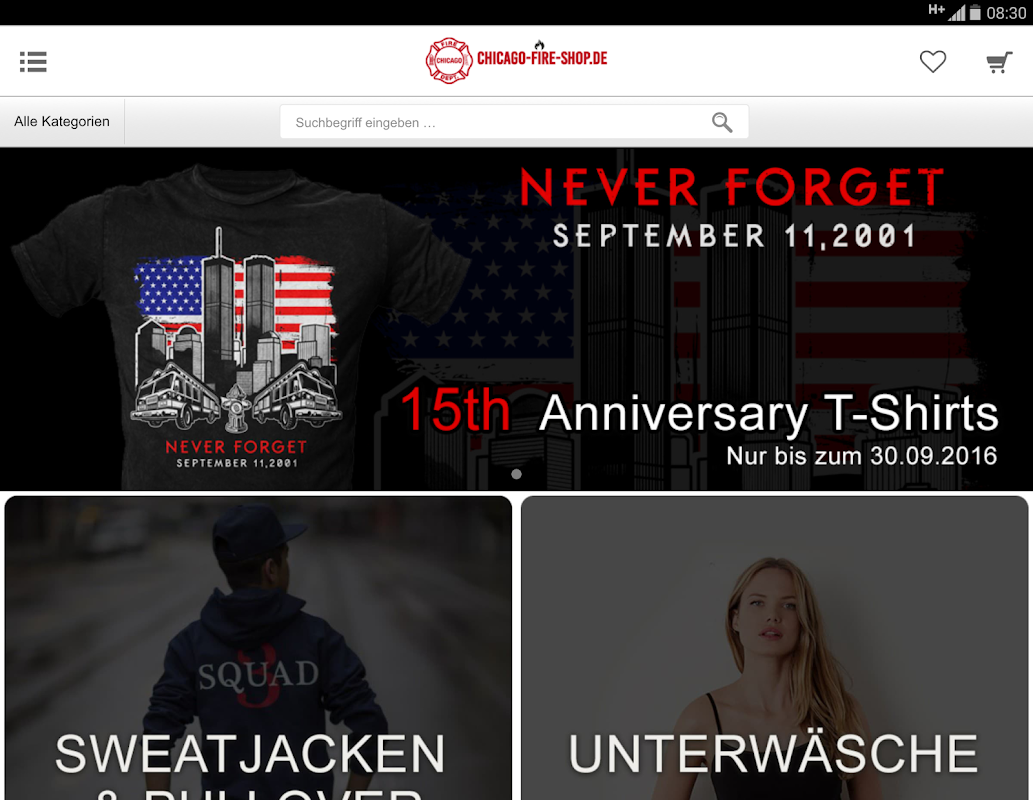Tap the mobile signal strength icon
Screen dimensions: 1033x800
(x=957, y=13)
